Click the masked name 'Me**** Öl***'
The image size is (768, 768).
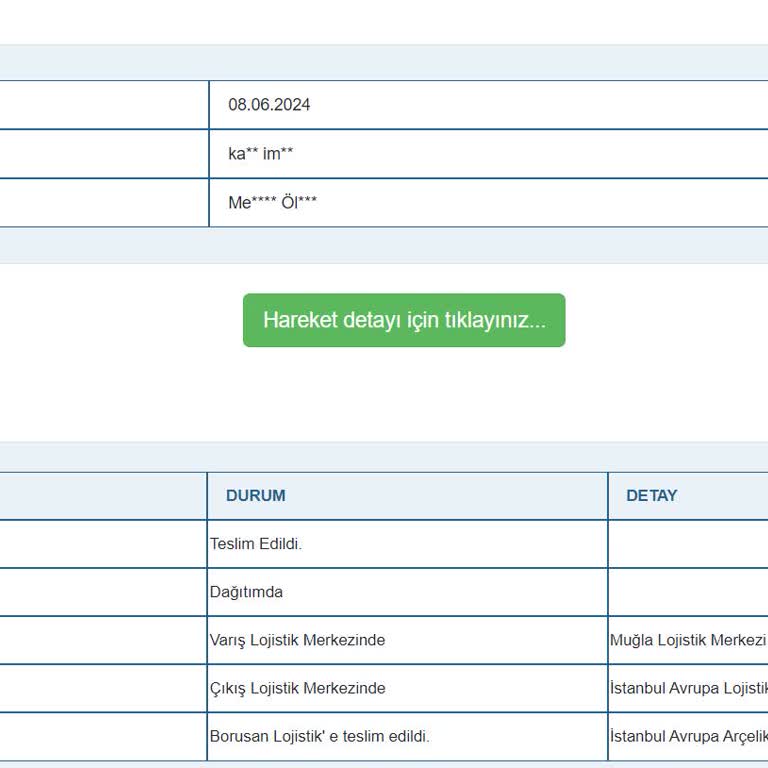click(272, 203)
